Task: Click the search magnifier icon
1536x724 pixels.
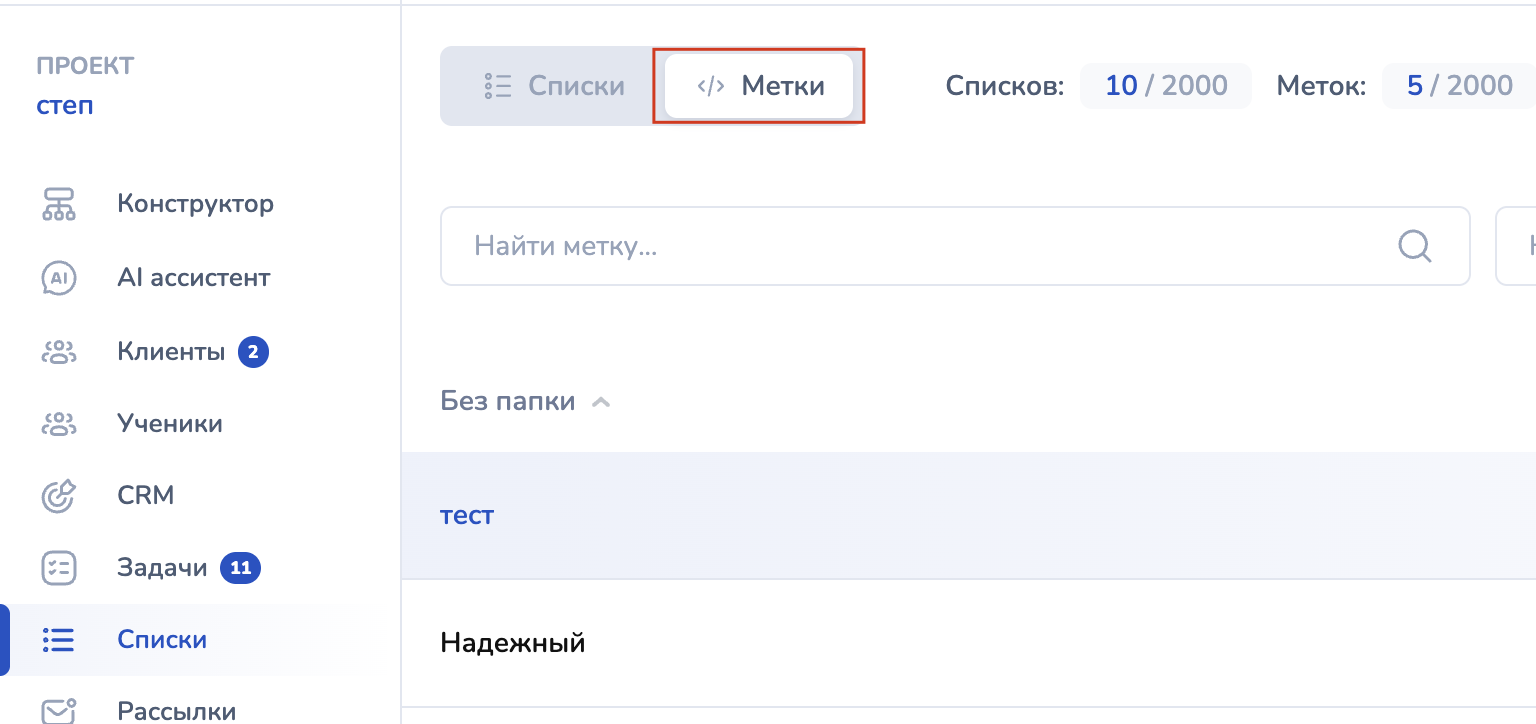Action: 1414,245
